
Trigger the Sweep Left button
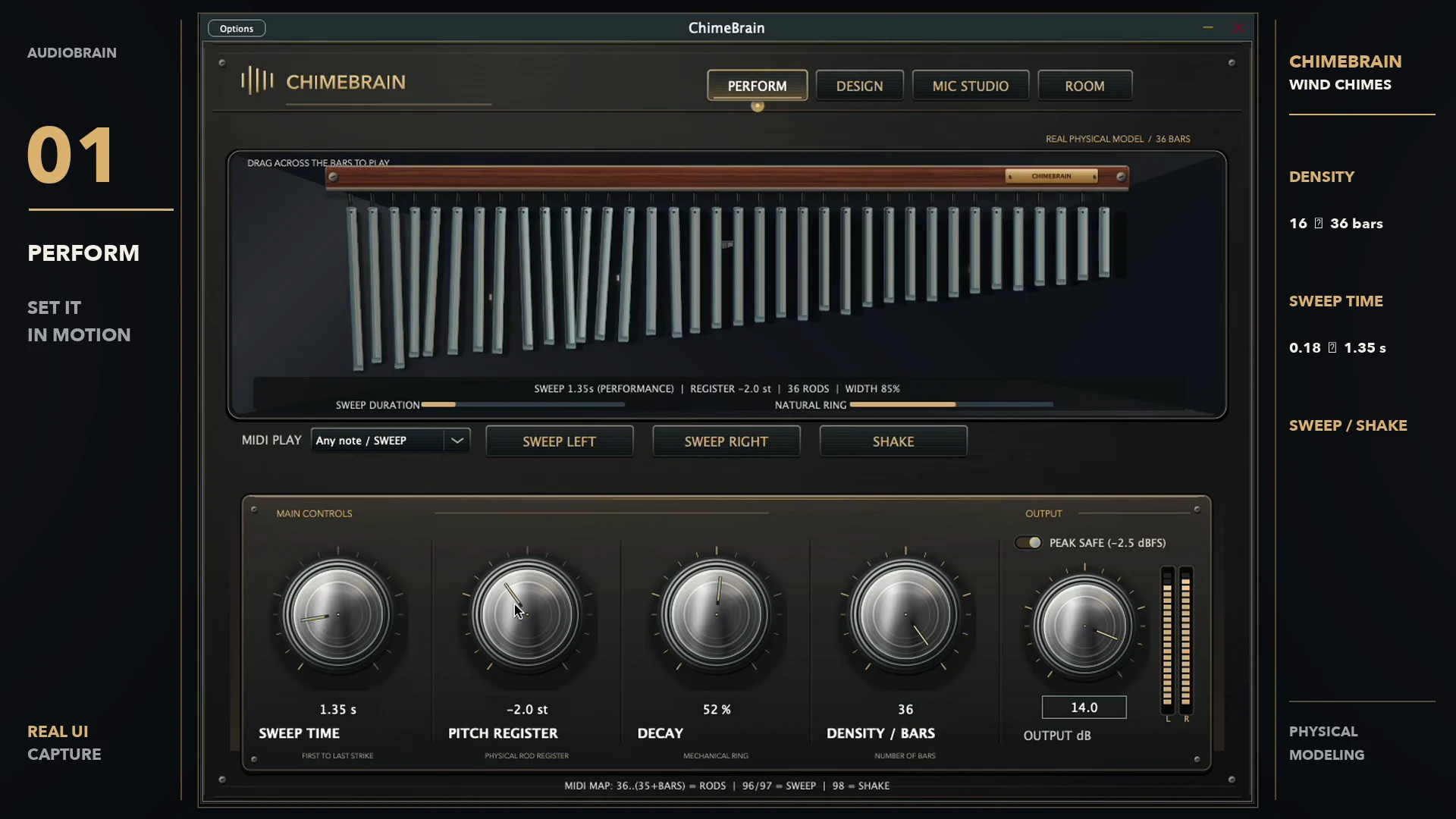click(560, 441)
